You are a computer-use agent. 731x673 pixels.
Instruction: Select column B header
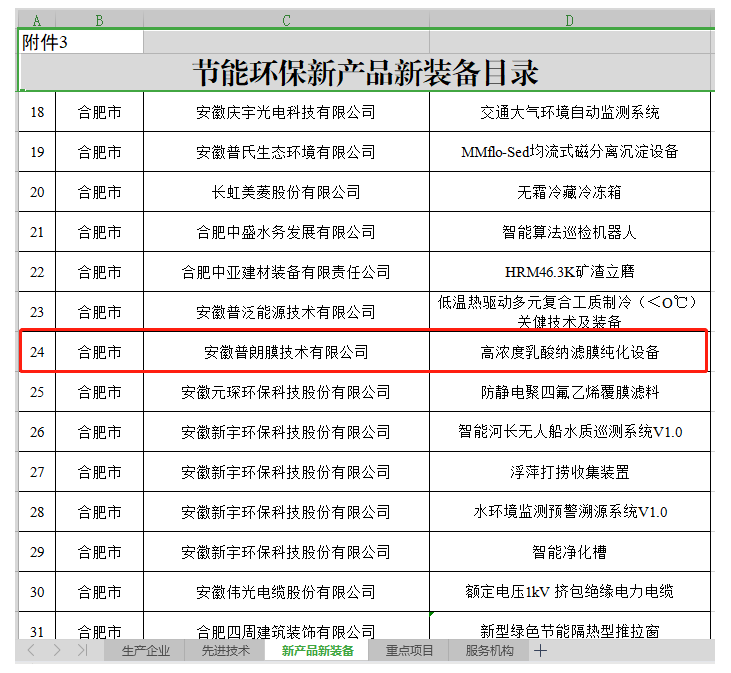(99, 21)
